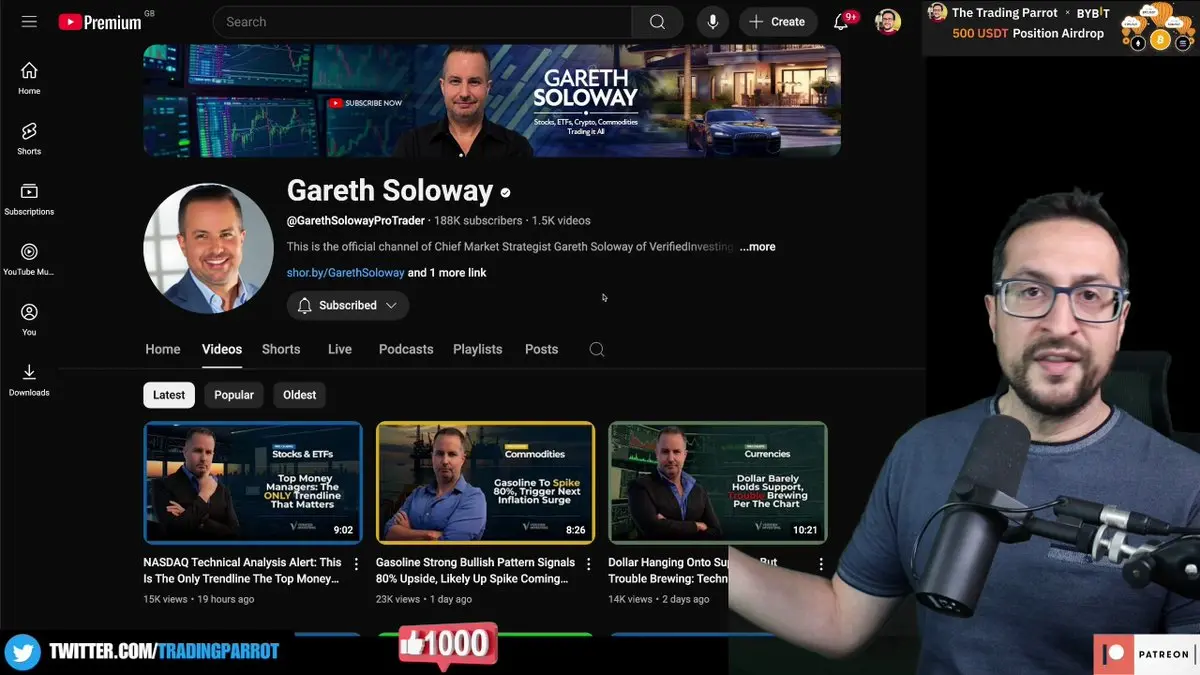
Task: Click the Twitter bird overlay icon
Action: click(x=22, y=652)
